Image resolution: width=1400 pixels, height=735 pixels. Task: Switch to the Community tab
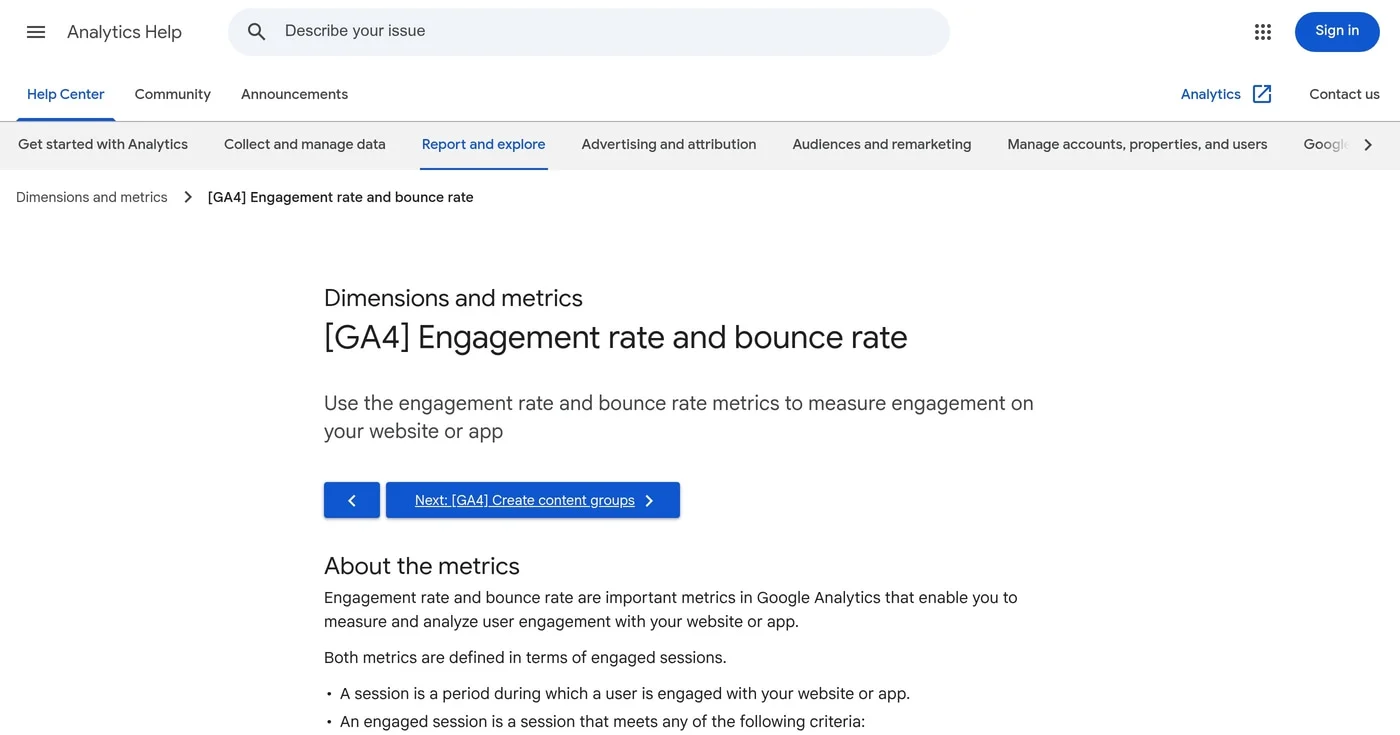173,94
